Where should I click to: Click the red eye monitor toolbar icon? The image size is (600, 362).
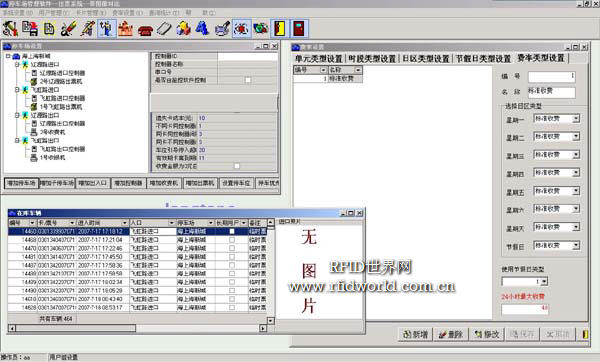(x=241, y=29)
